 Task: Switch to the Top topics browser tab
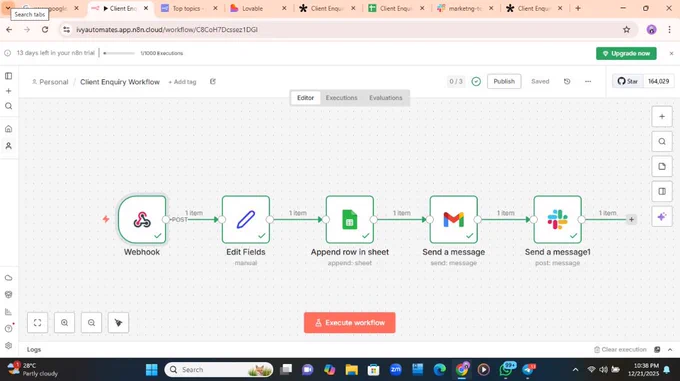coord(187,8)
